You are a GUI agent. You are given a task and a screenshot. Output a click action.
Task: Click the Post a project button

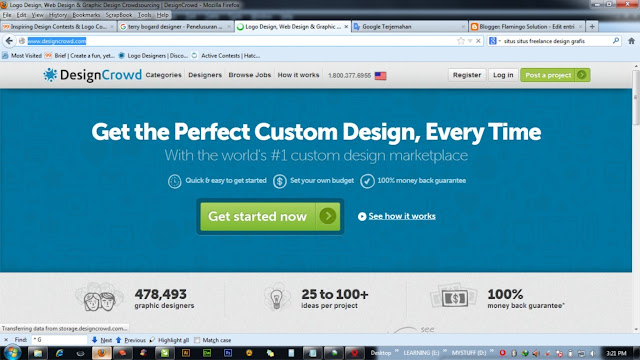pyautogui.click(x=555, y=75)
